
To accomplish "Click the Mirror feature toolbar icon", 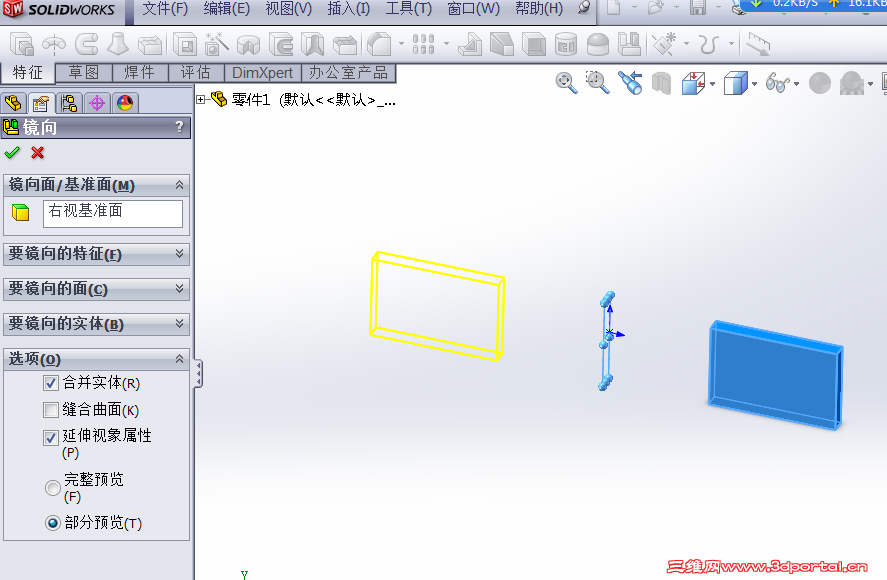I will tap(629, 44).
